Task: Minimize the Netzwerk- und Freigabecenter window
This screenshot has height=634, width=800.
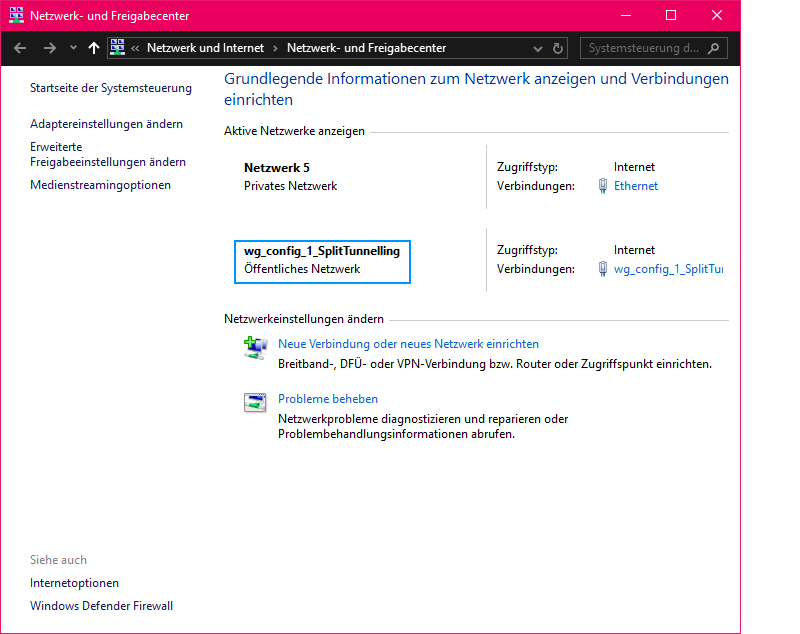Action: coord(626,15)
